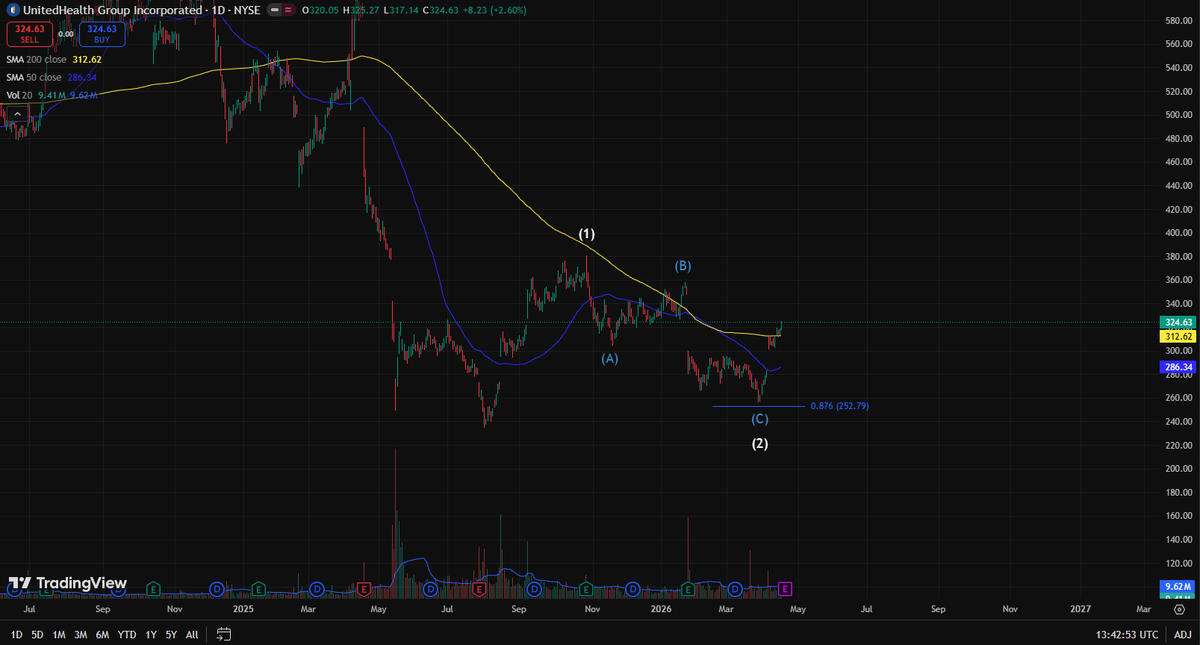Click the UnitedHealth logo icon beside the symbol name

pyautogui.click(x=14, y=10)
